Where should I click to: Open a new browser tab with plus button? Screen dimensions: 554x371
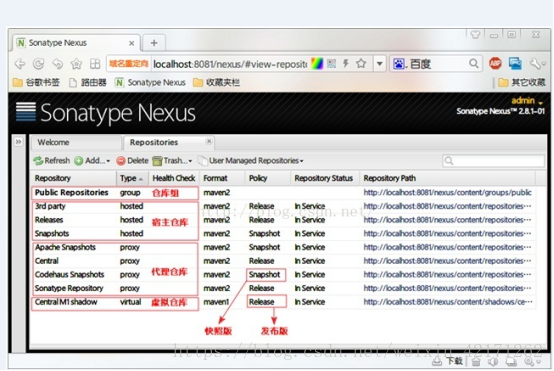coord(154,43)
